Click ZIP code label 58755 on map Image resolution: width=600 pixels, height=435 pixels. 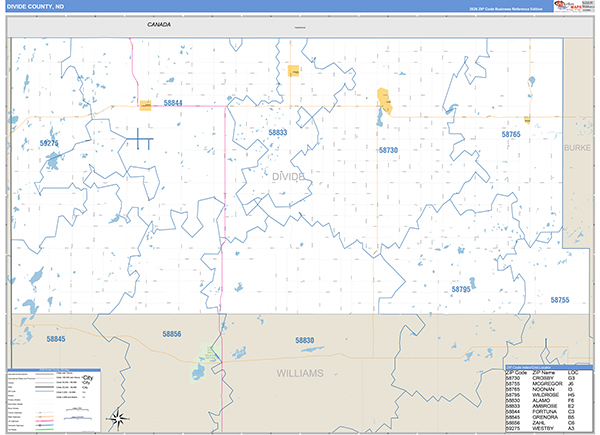click(560, 300)
